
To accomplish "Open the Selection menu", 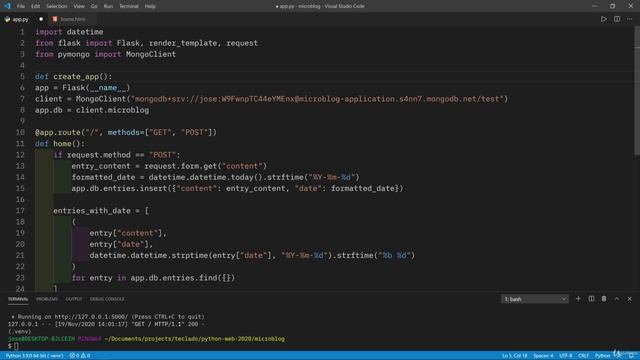I will pos(56,6).
